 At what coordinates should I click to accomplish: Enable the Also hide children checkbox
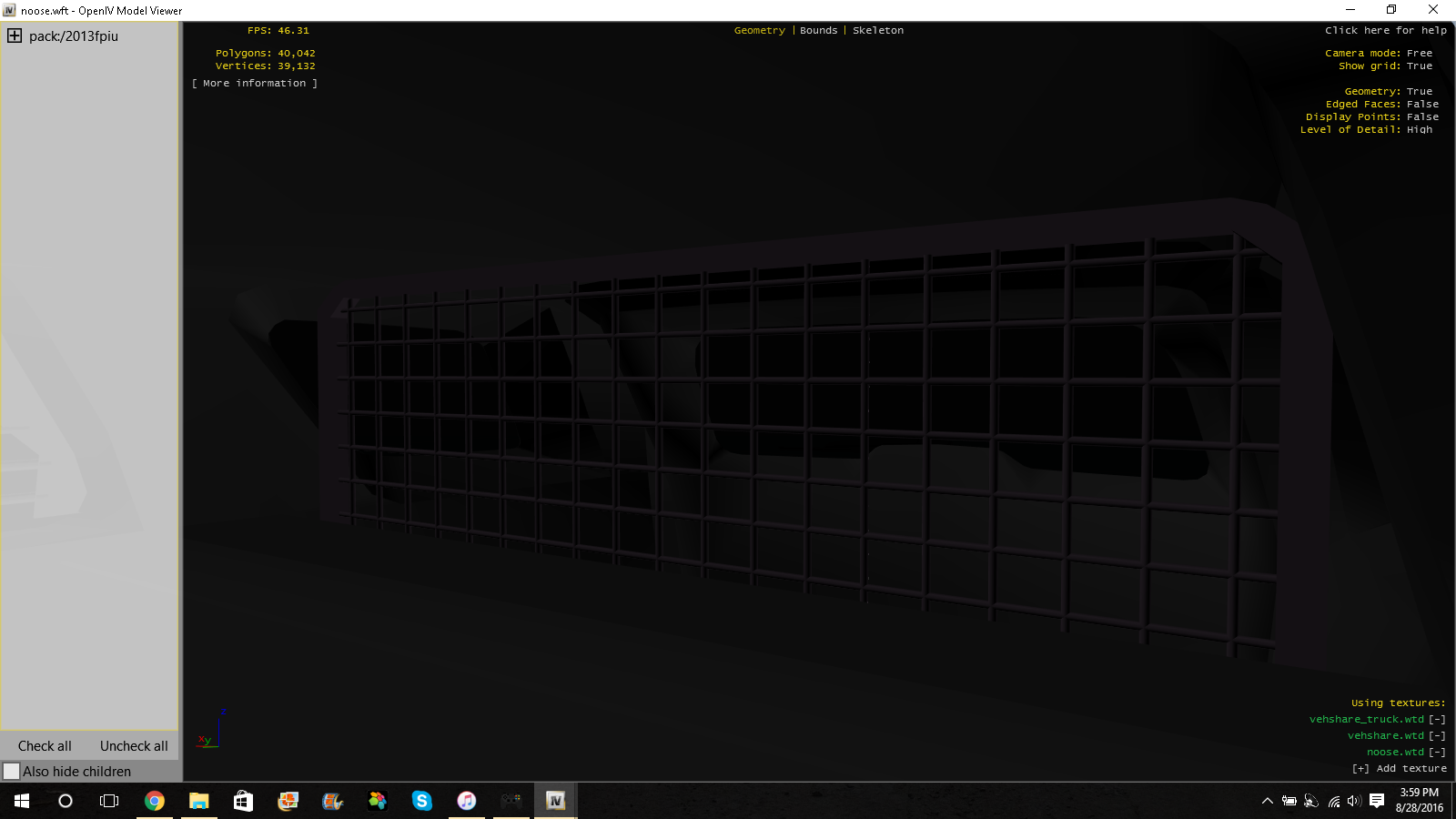12,772
